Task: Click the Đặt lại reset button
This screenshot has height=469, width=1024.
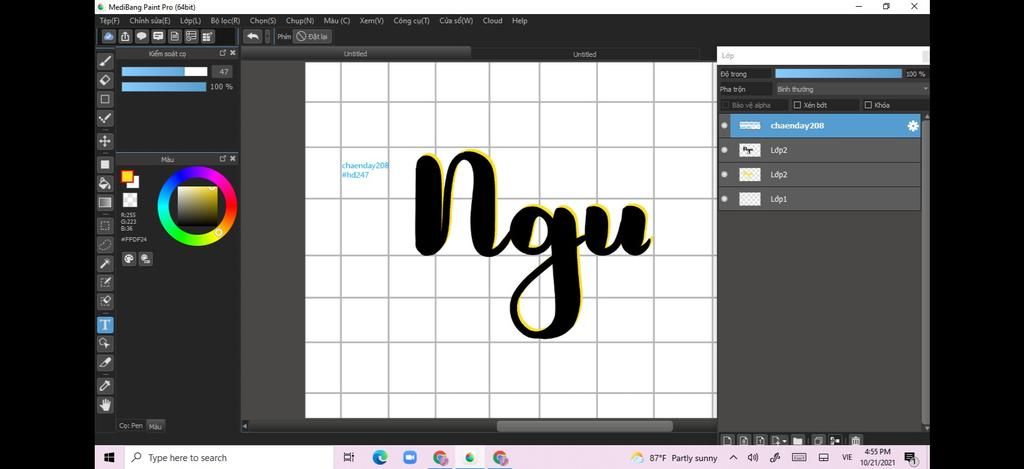Action: pyautogui.click(x=312, y=37)
